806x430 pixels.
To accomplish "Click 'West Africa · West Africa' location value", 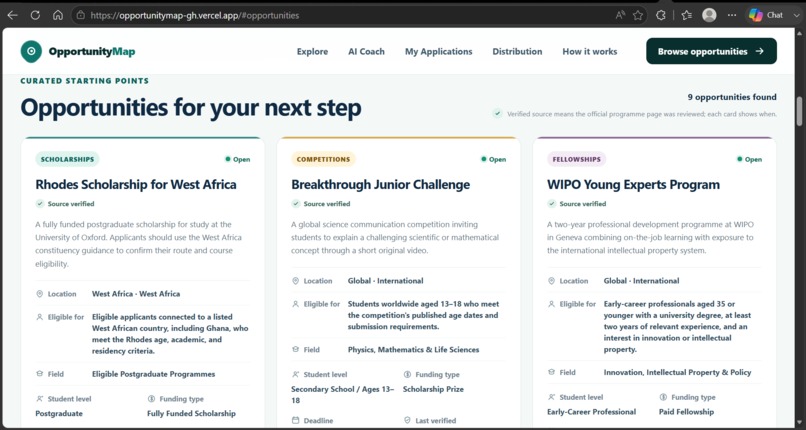I will point(136,294).
